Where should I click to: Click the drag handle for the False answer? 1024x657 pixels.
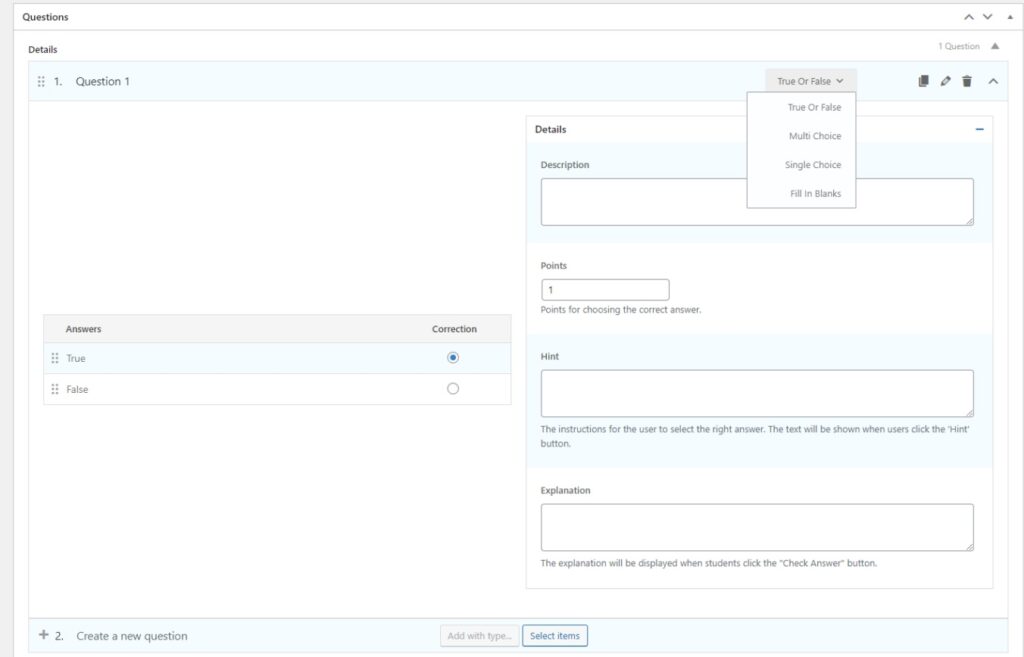coord(55,389)
